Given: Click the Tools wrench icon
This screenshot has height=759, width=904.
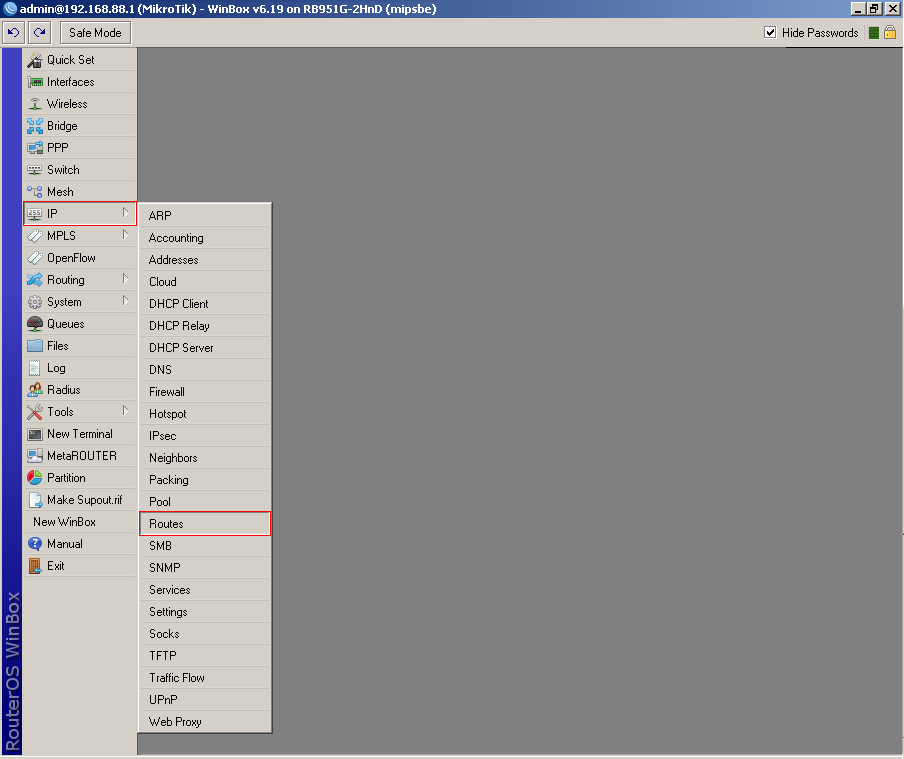Looking at the screenshot, I should click(x=35, y=412).
